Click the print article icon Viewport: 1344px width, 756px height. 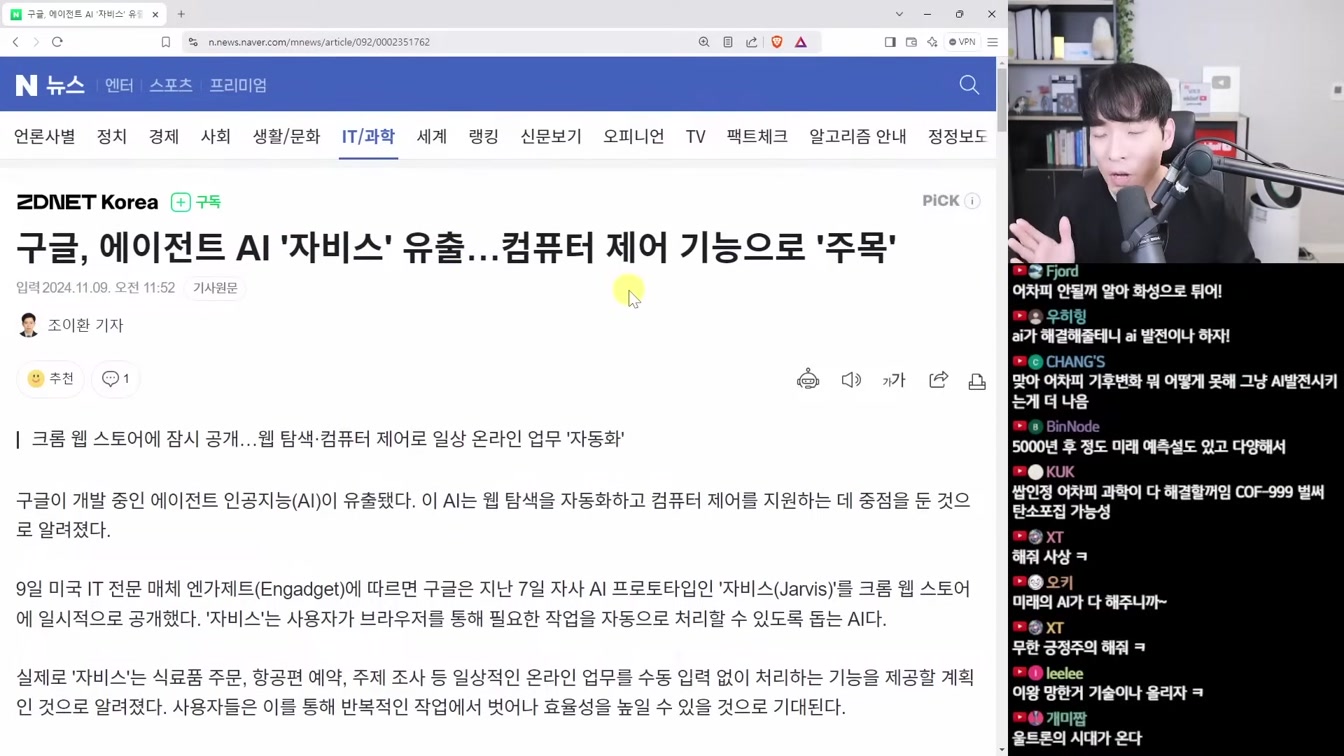[x=977, y=380]
